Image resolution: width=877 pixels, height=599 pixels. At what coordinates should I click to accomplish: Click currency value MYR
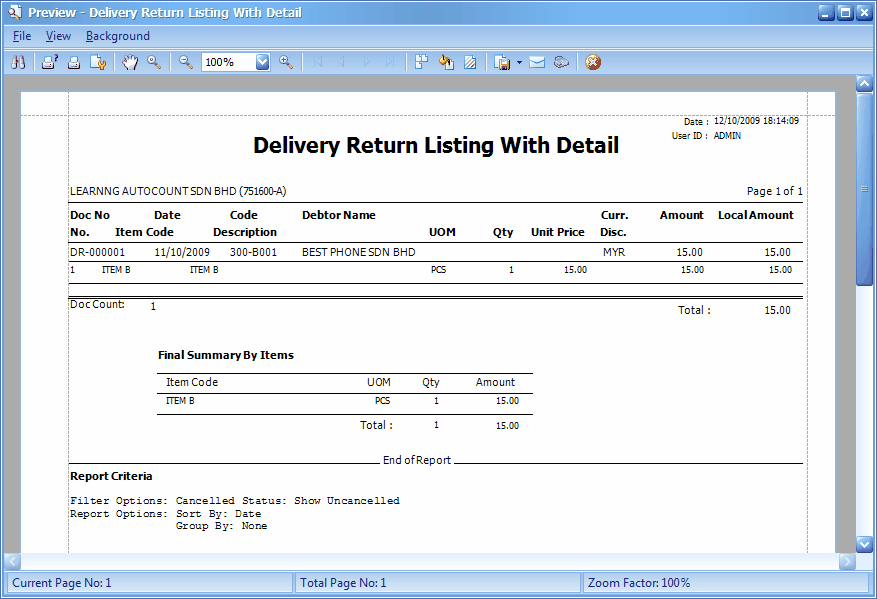tap(614, 252)
